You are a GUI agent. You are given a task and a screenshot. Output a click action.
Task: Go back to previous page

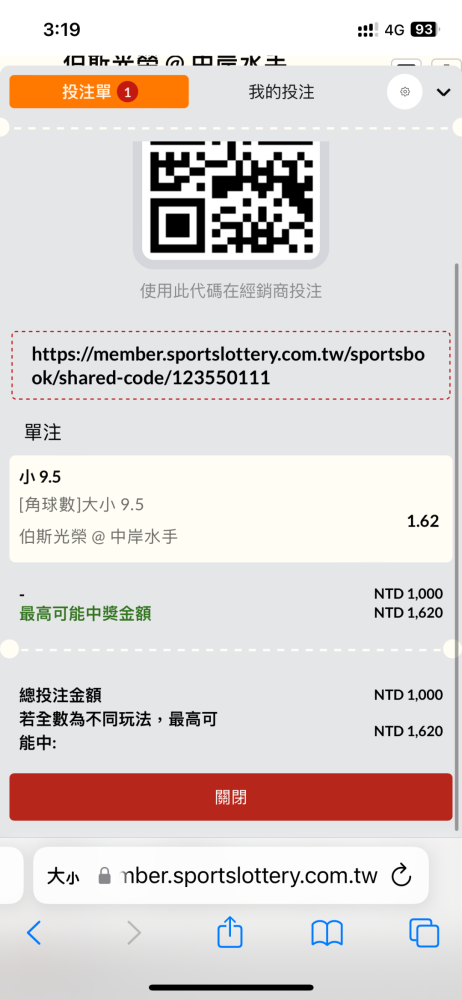tap(34, 934)
